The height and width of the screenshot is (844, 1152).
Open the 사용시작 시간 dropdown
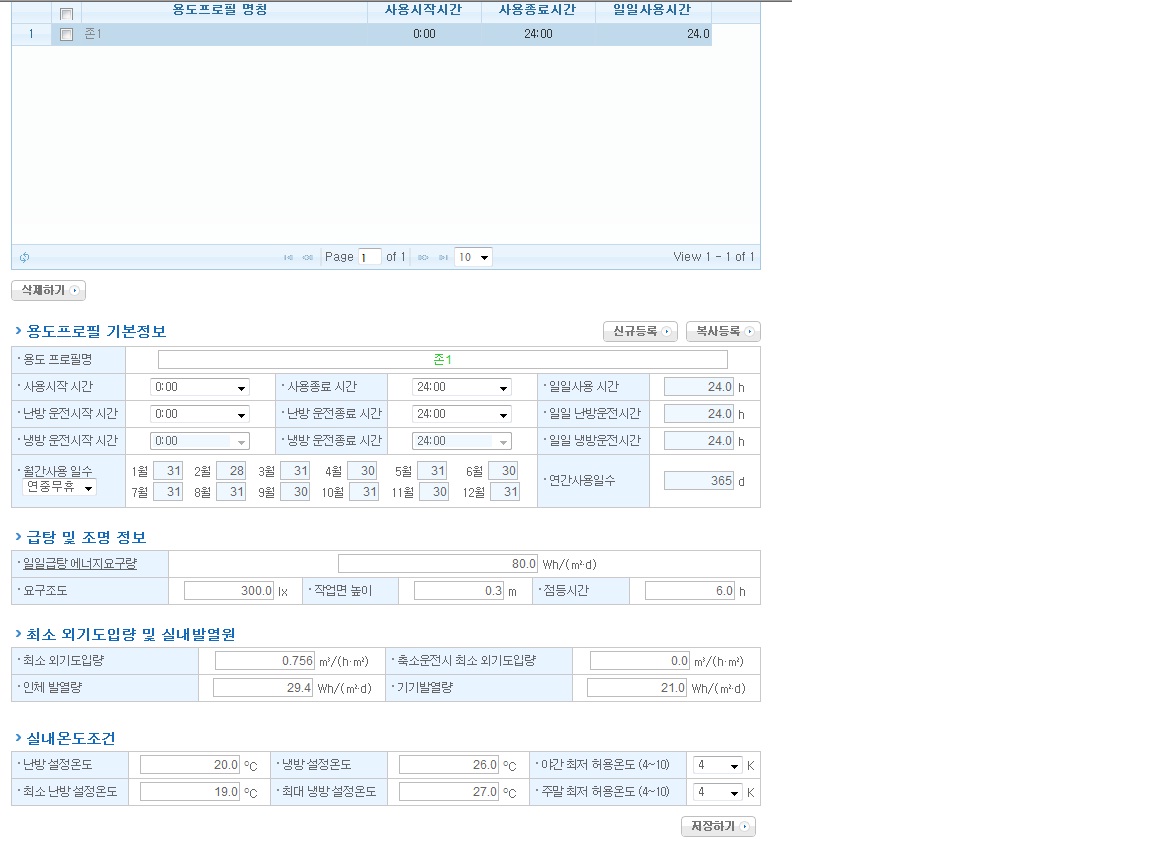(200, 387)
